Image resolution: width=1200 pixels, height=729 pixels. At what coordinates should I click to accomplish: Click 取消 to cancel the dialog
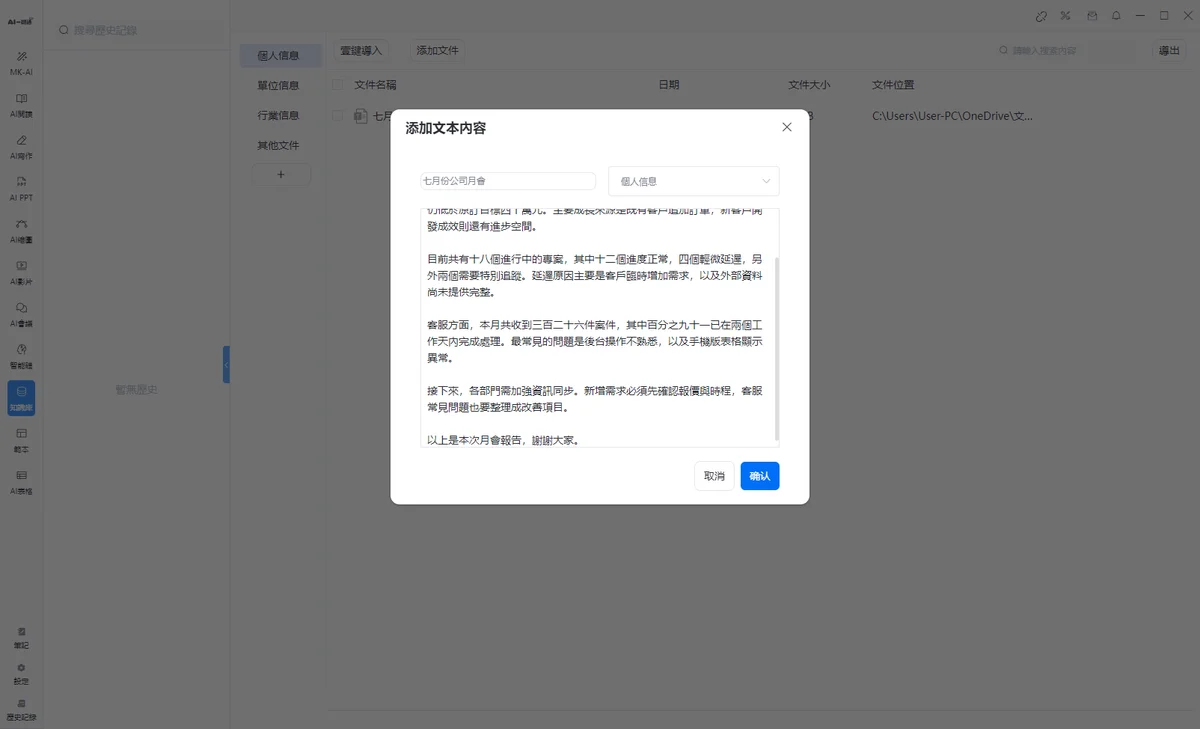click(714, 476)
